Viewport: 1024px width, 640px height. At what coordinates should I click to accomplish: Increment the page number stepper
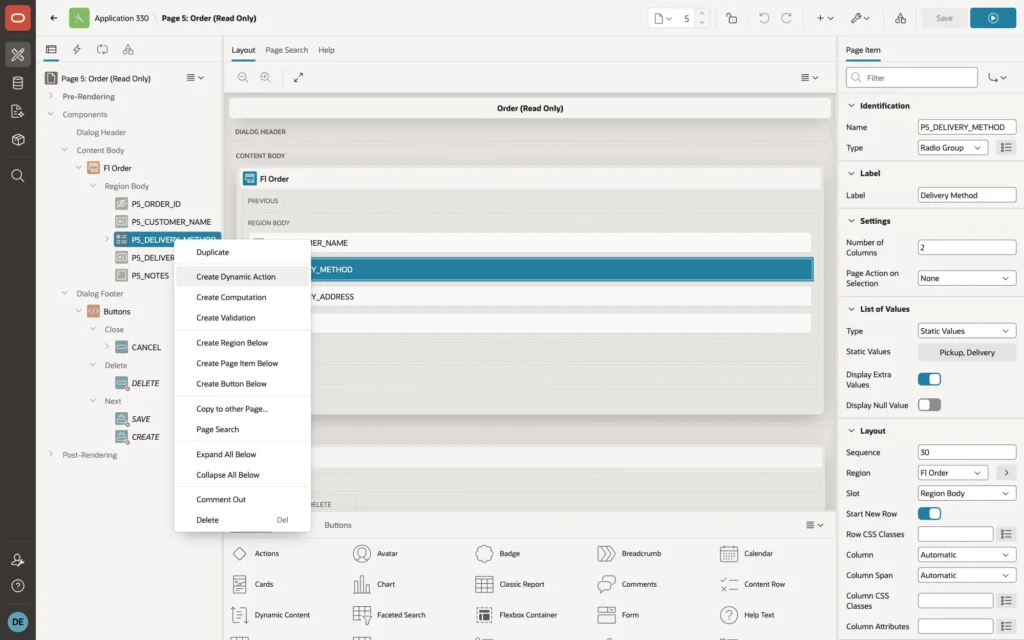pos(702,13)
